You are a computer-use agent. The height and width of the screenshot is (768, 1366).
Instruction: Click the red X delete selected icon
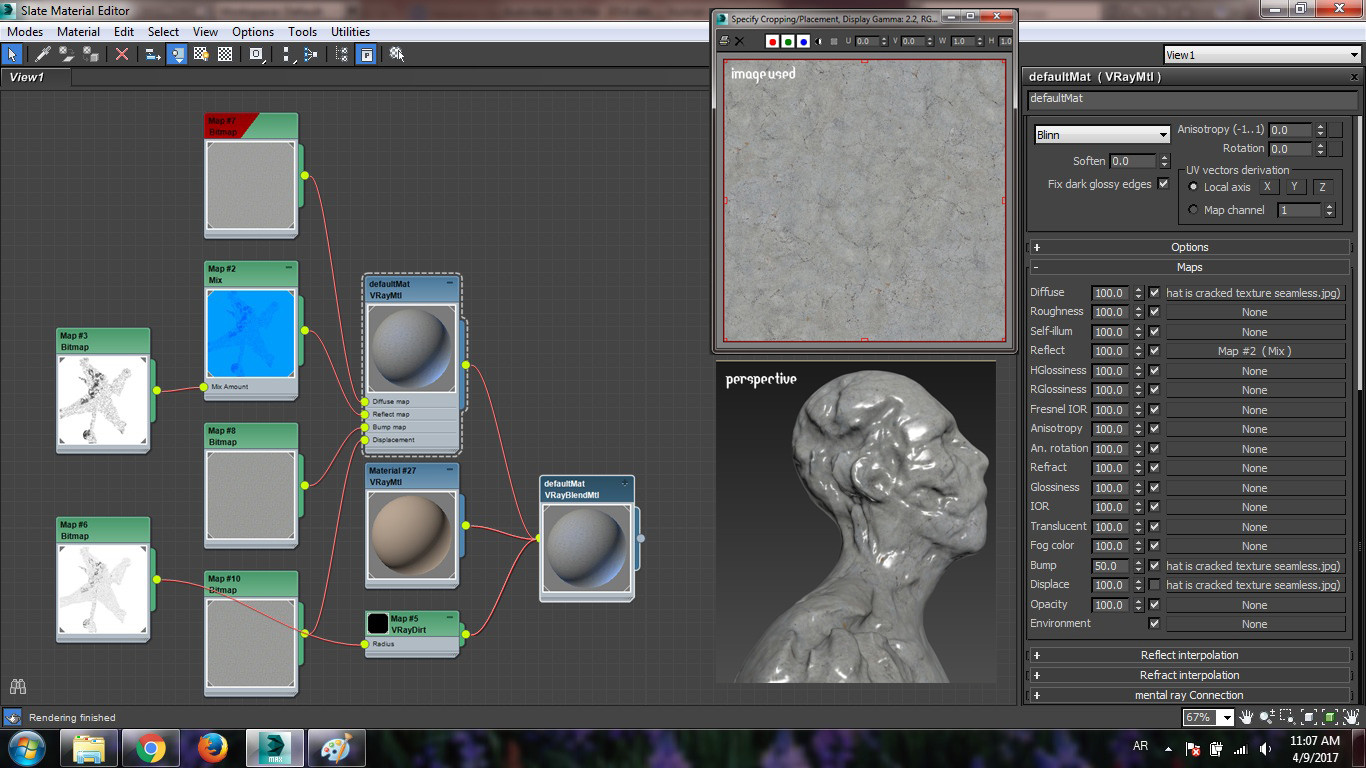[121, 54]
